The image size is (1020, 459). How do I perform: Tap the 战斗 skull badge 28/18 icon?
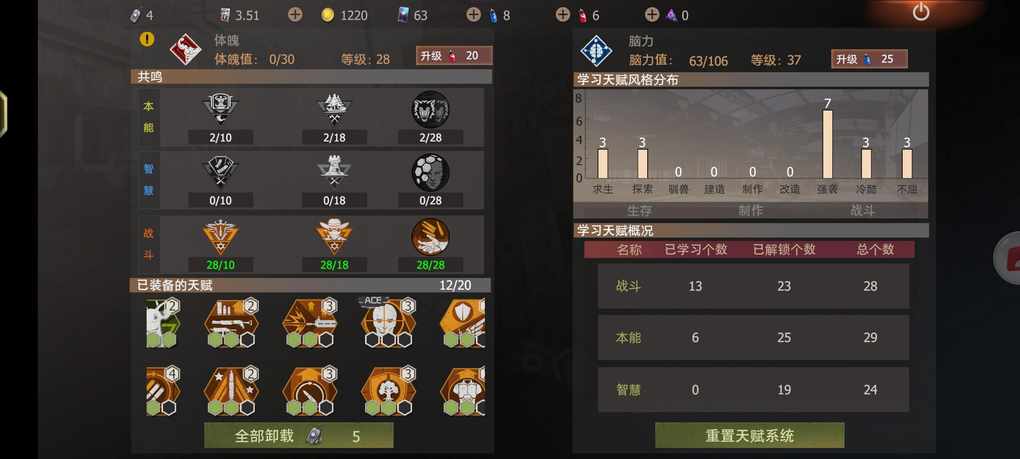click(334, 237)
